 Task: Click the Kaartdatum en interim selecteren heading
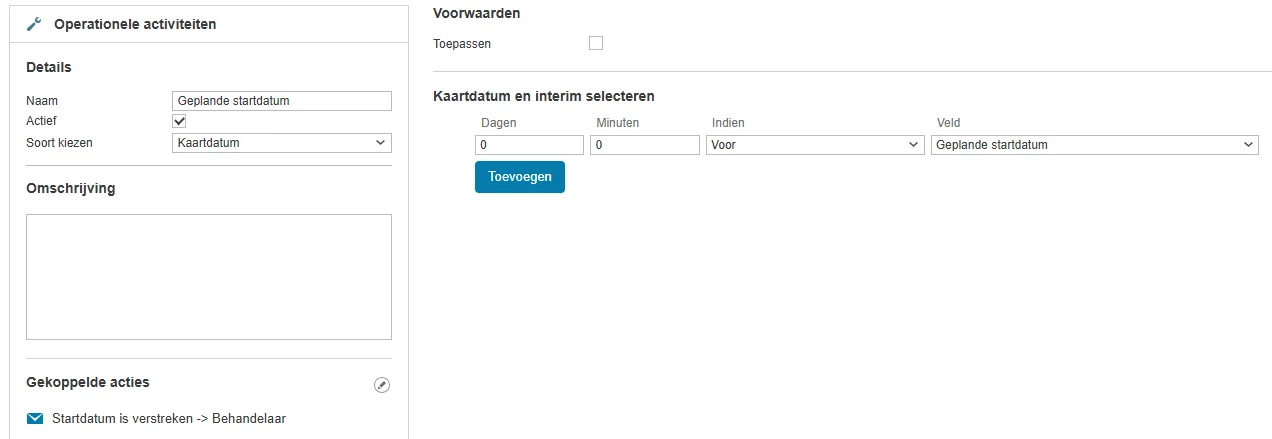(544, 97)
